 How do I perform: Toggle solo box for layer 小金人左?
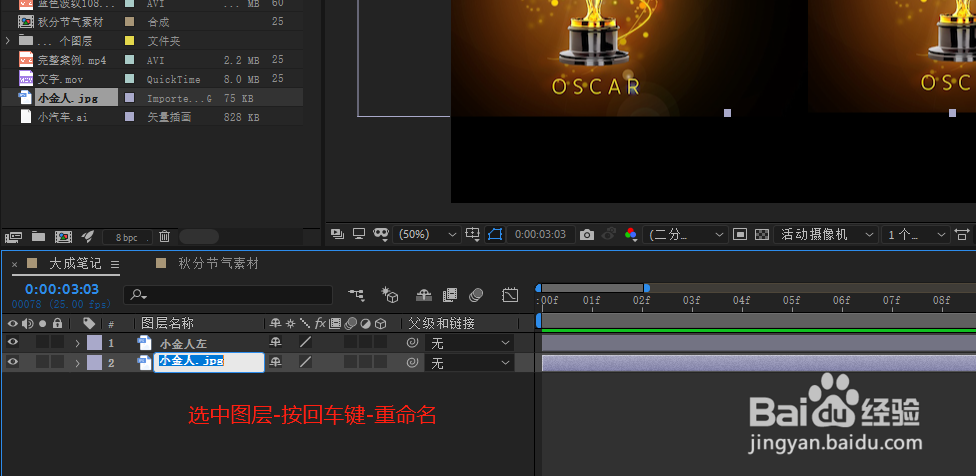point(42,342)
